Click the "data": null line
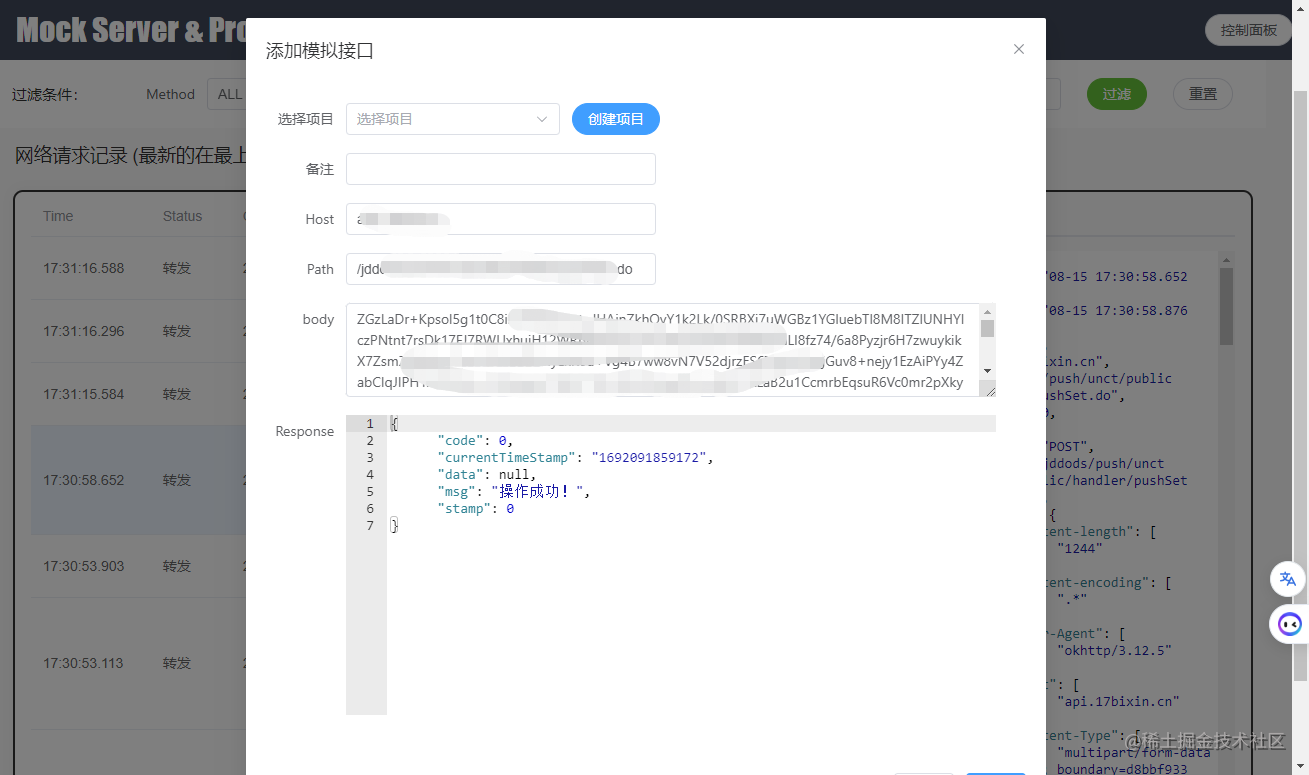Viewport: 1309px width, 775px height. click(487, 475)
